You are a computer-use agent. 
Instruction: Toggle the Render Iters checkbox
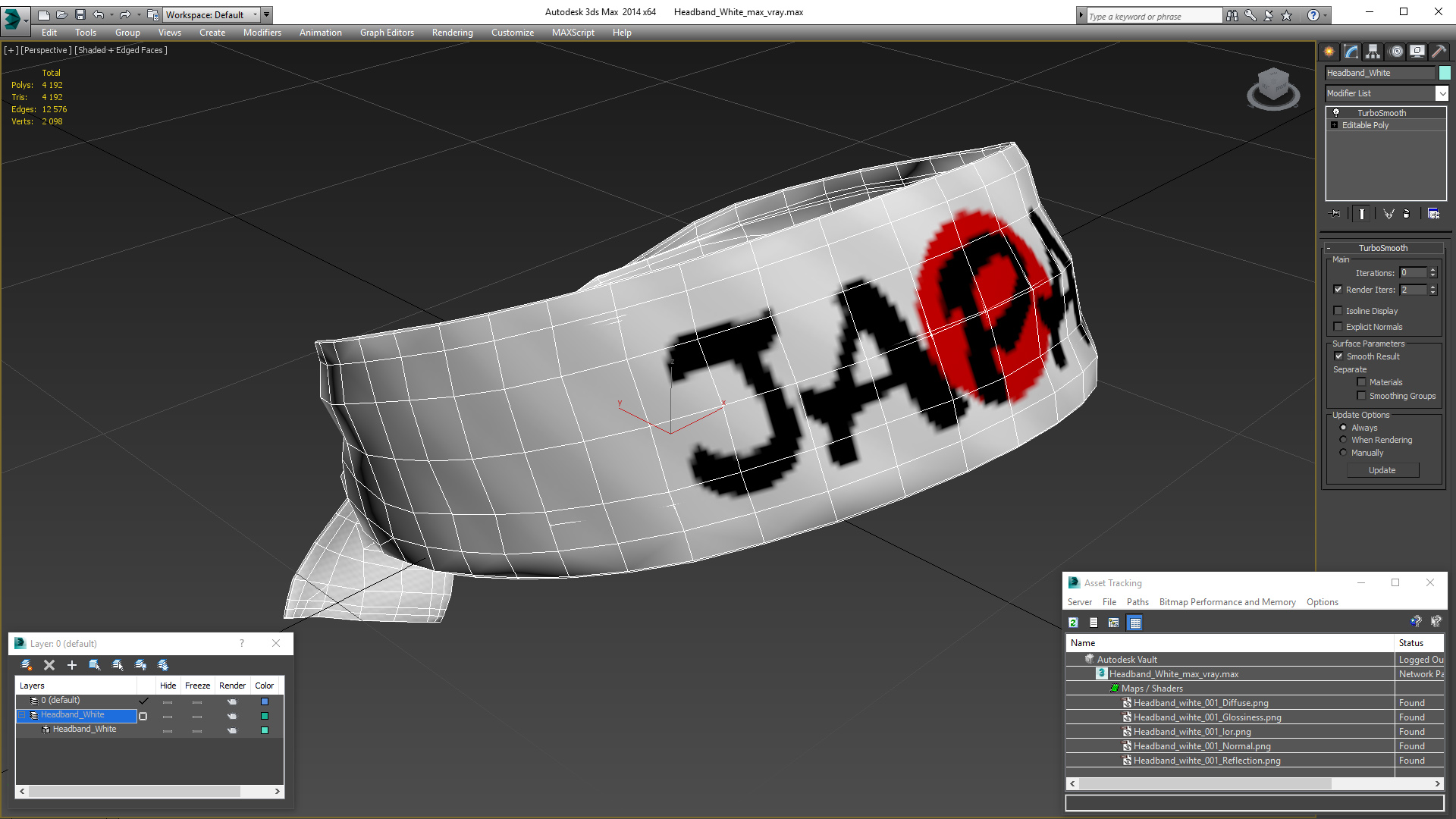(1338, 290)
